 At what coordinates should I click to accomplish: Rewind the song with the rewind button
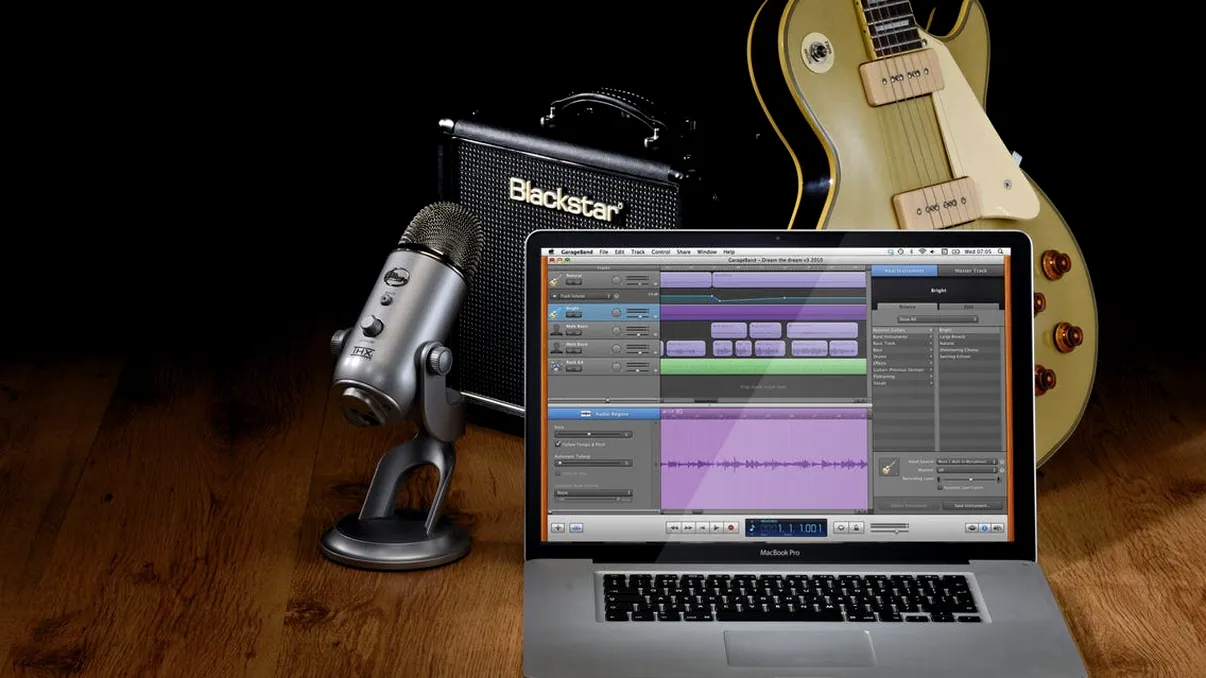click(x=674, y=528)
